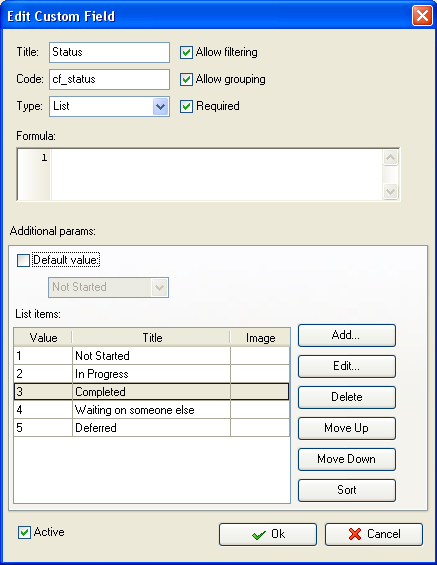
Task: Toggle Allow filtering checkbox
Action: [x=186, y=52]
